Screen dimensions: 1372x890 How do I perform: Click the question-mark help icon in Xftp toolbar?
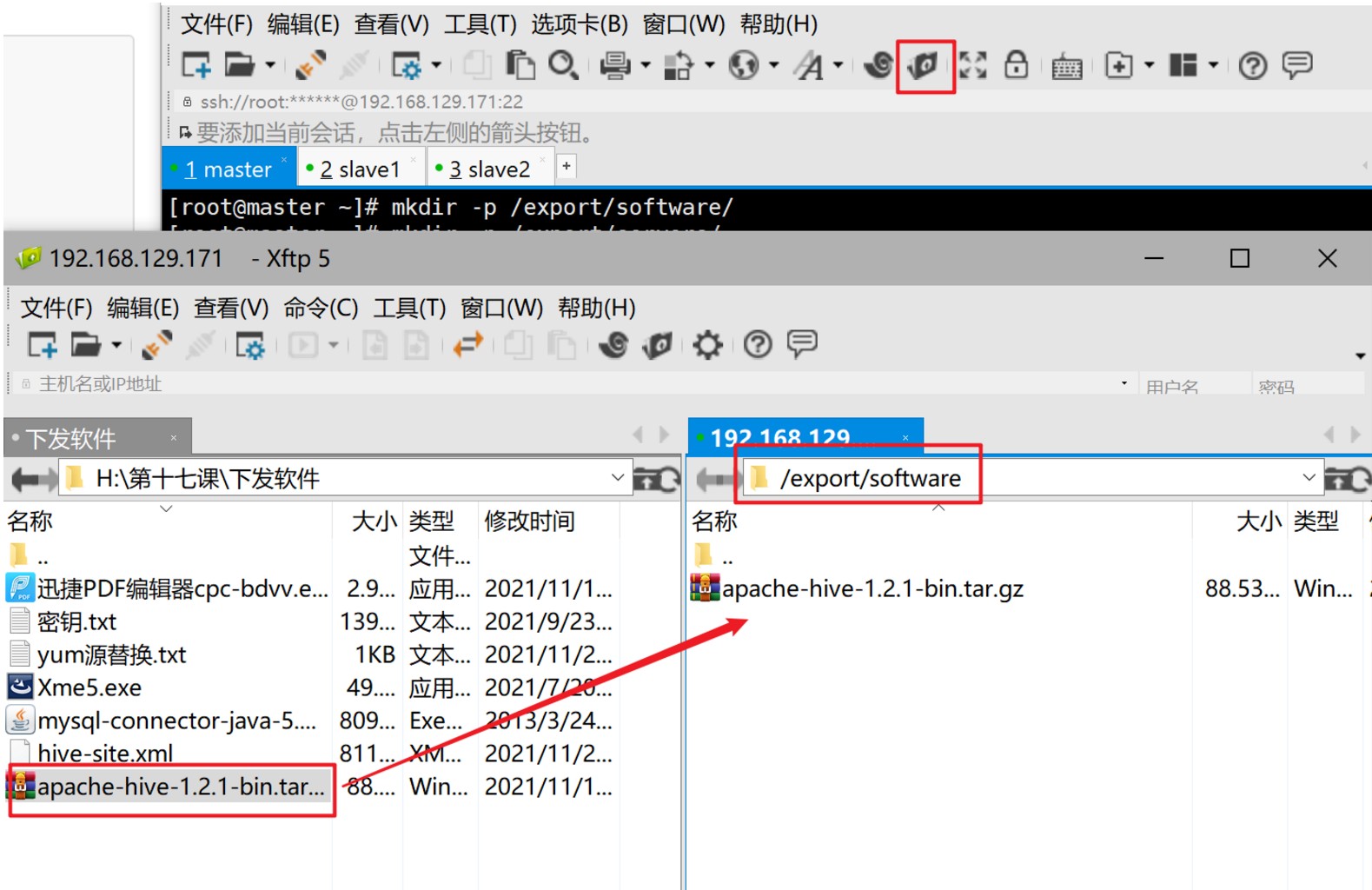coord(758,345)
